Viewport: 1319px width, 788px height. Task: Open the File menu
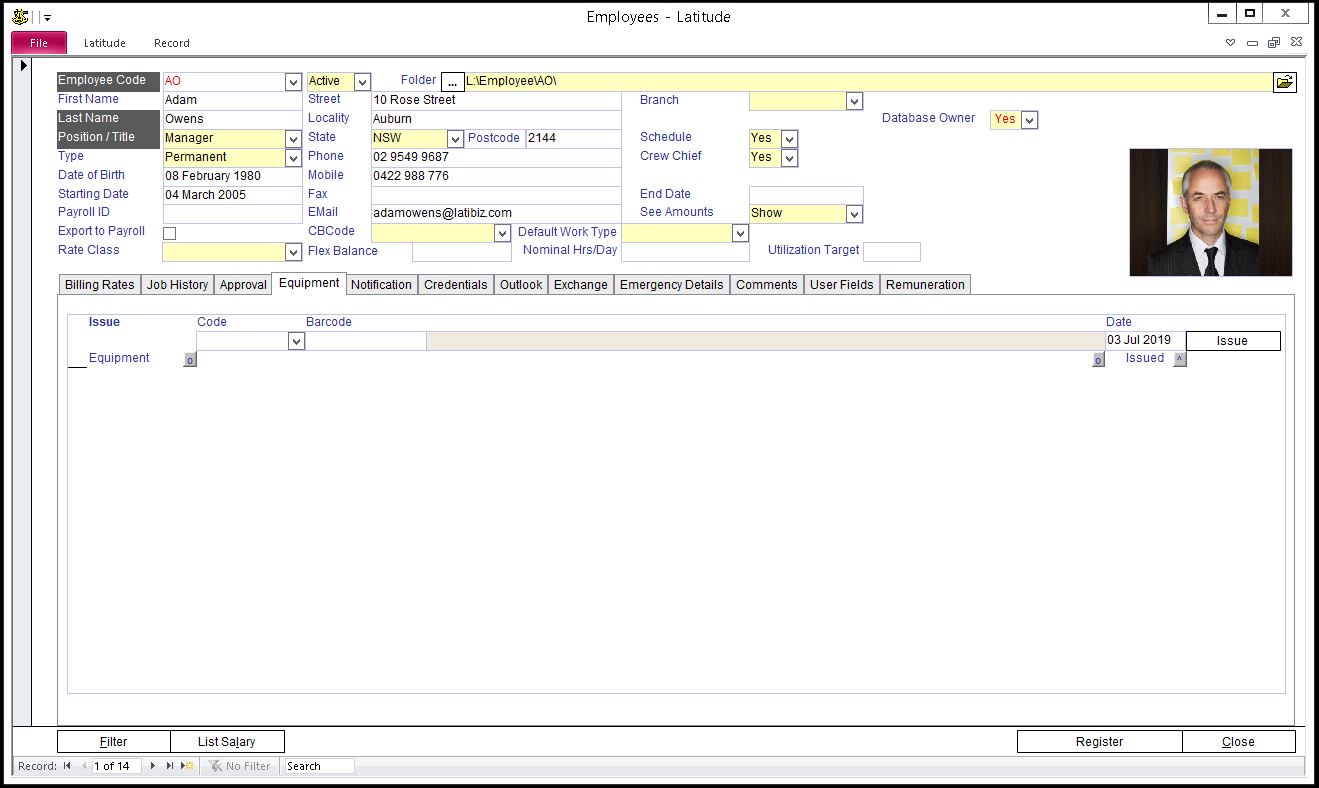(39, 43)
